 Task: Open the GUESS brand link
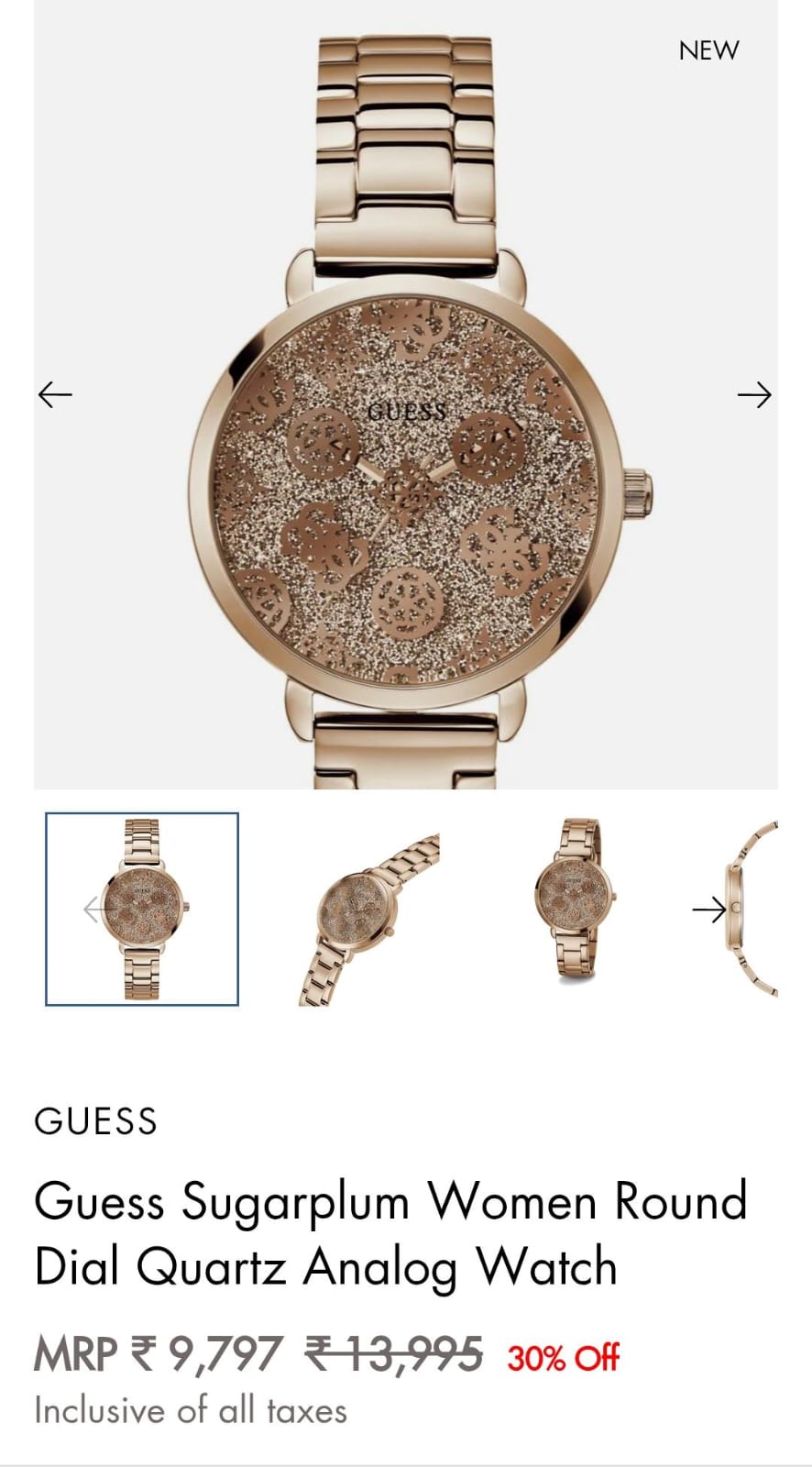coord(95,1120)
